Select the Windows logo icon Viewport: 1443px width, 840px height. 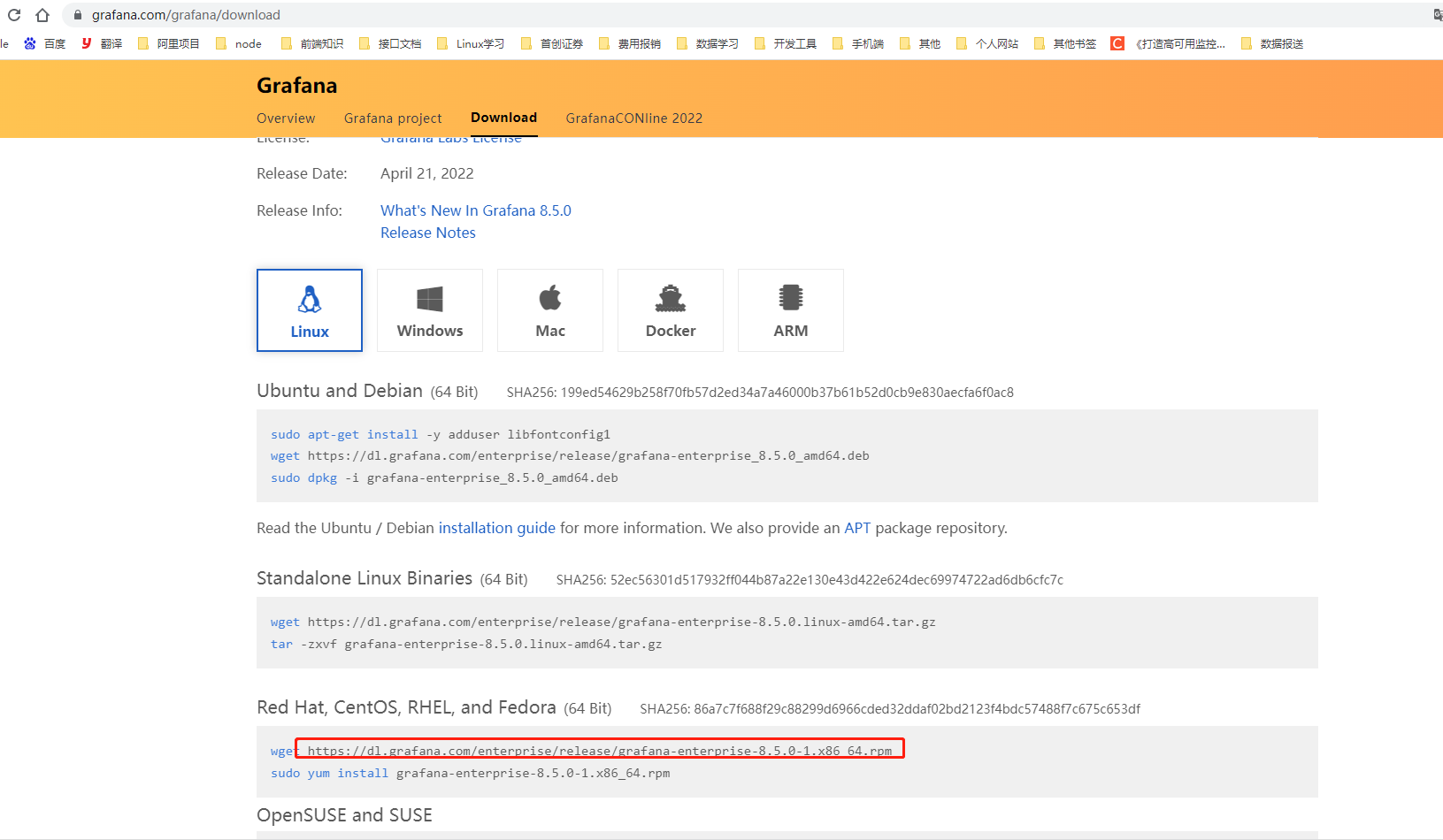(430, 299)
